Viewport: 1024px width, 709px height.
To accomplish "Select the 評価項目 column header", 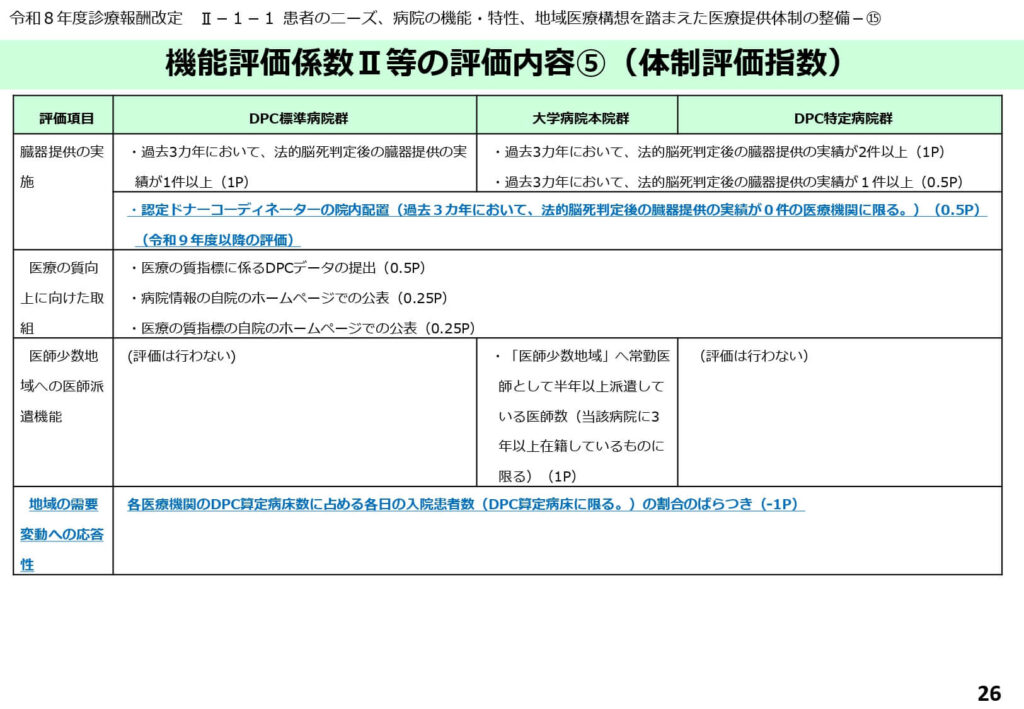I will tap(62, 117).
